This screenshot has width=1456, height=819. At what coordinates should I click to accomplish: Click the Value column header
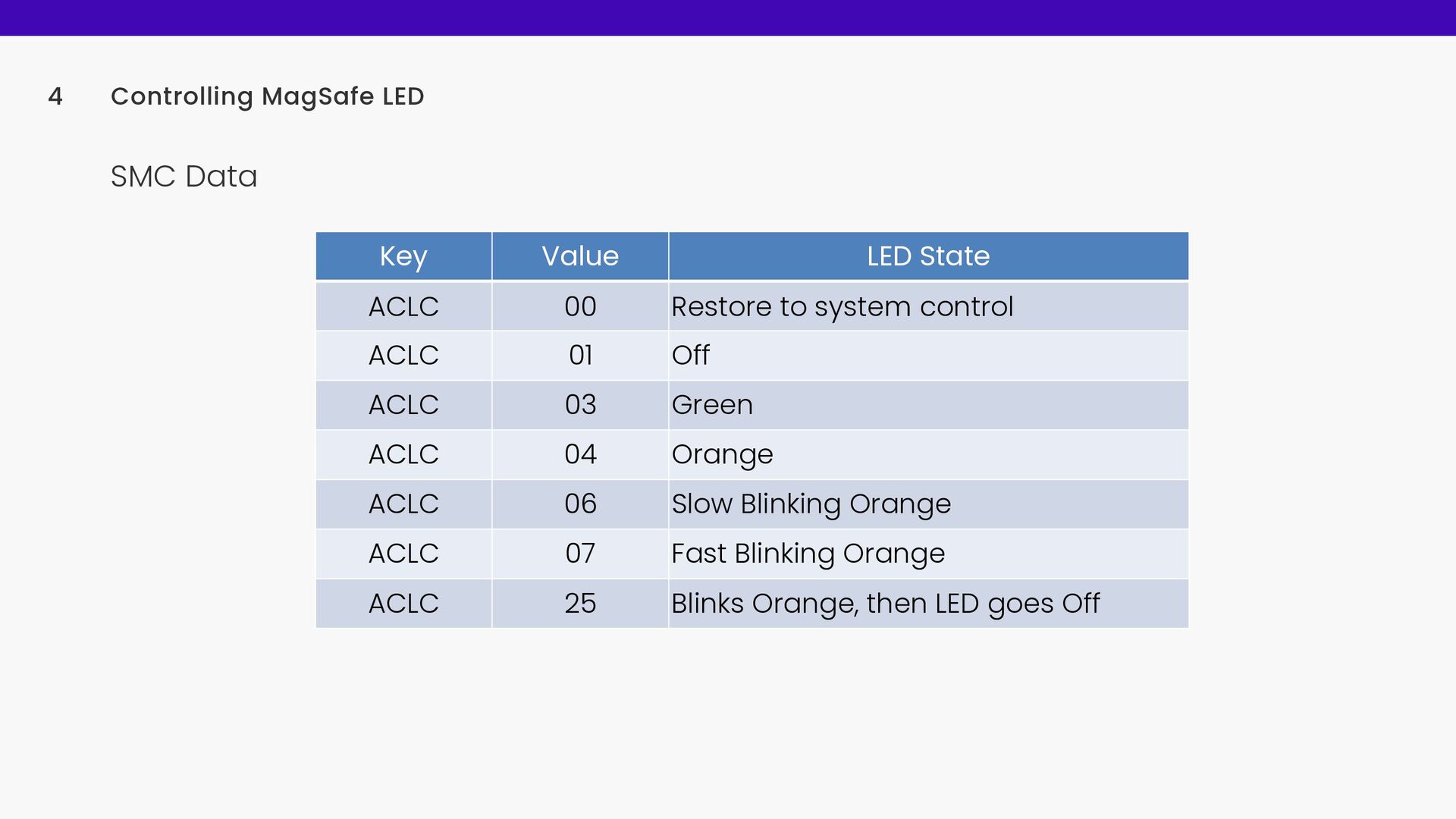[x=580, y=256]
